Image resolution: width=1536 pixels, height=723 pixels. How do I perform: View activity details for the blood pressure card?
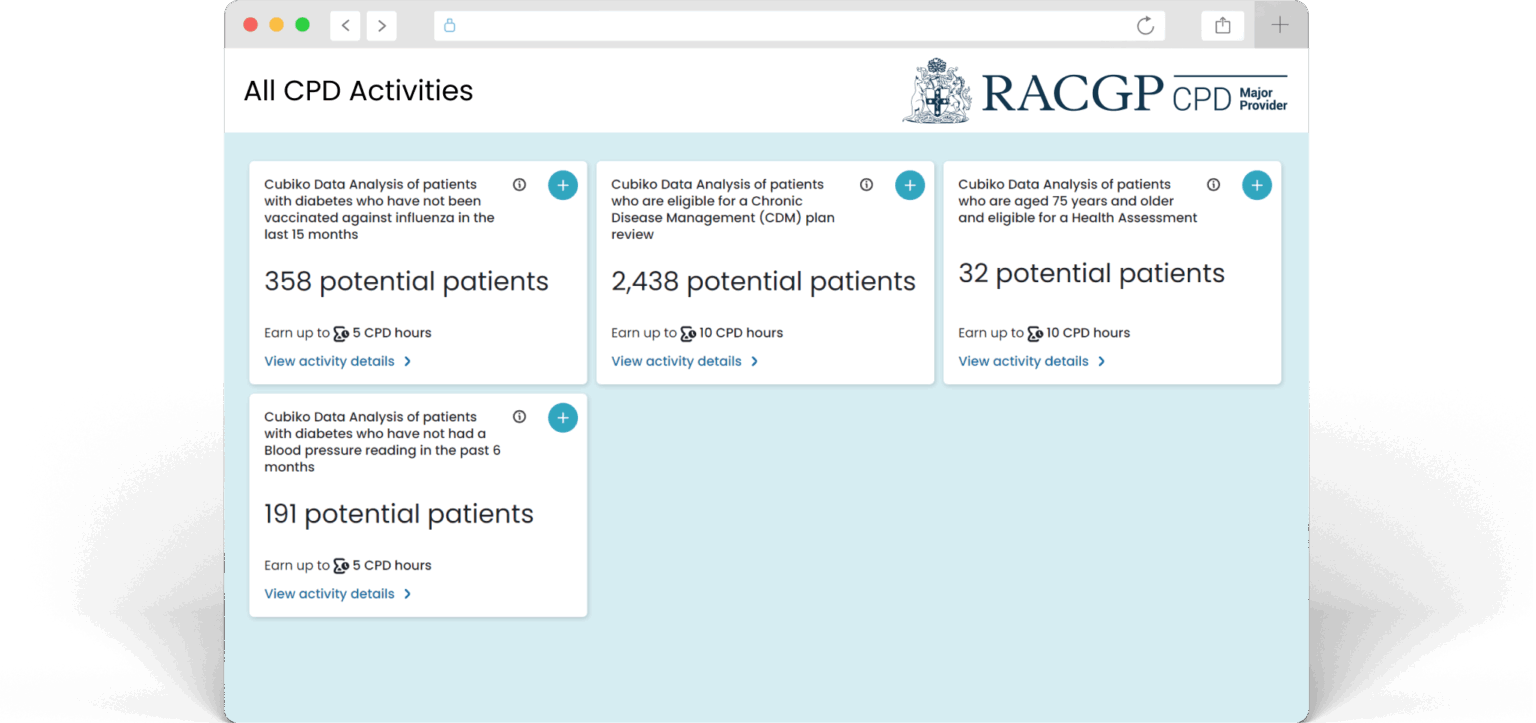click(337, 594)
